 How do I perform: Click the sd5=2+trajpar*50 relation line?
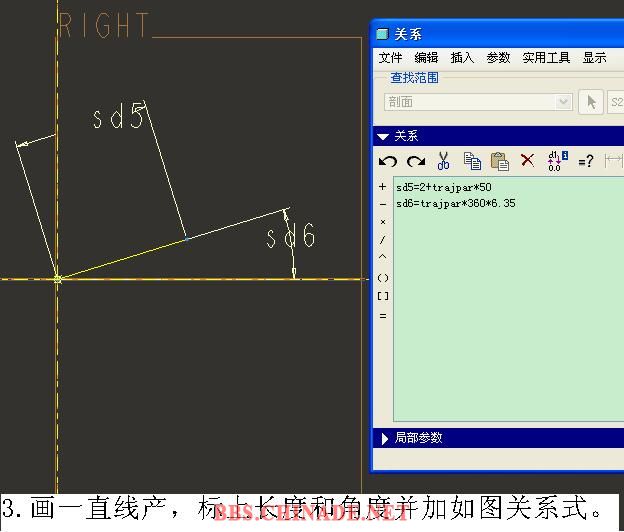point(444,187)
